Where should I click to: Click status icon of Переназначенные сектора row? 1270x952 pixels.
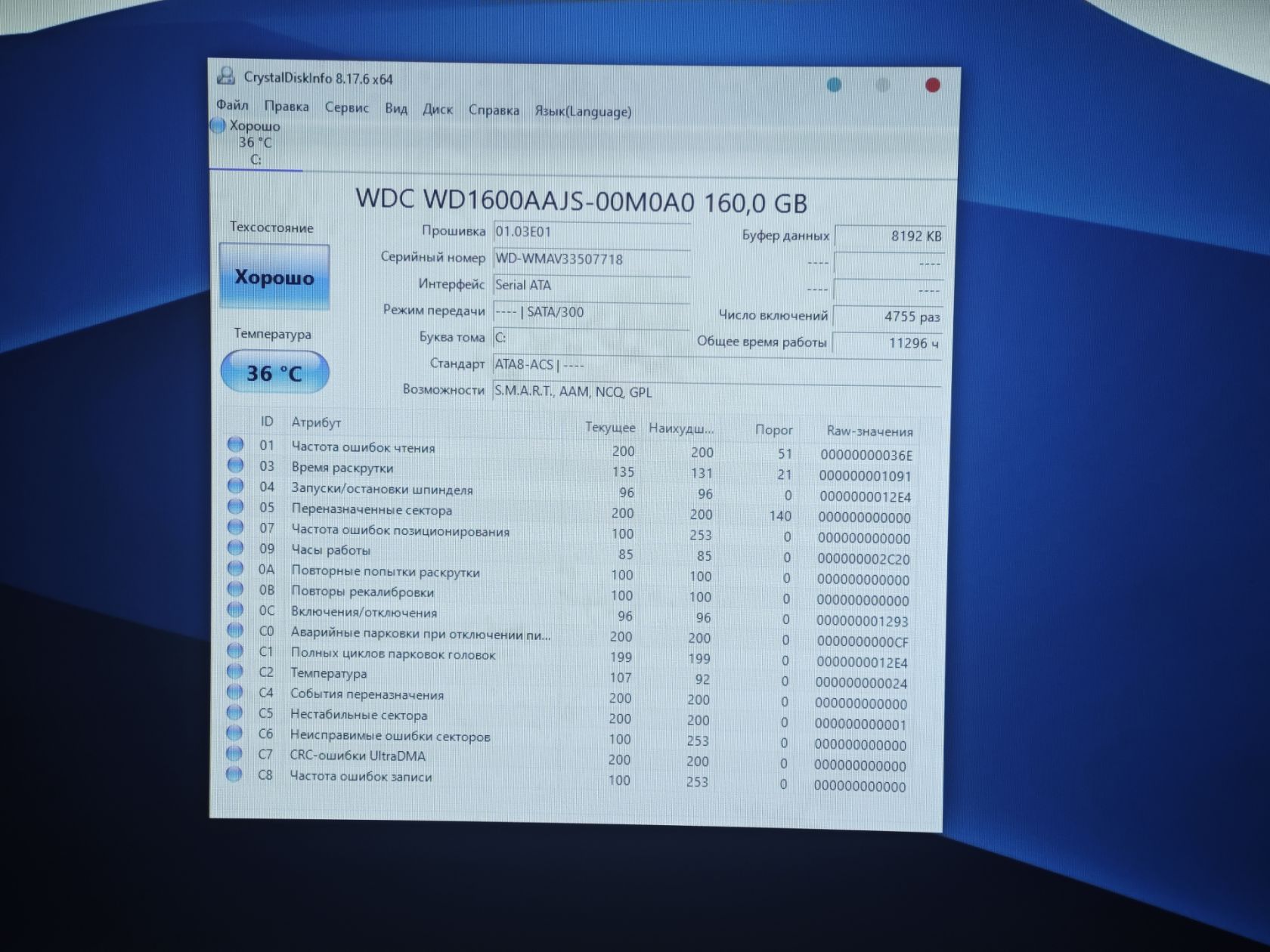tap(236, 506)
